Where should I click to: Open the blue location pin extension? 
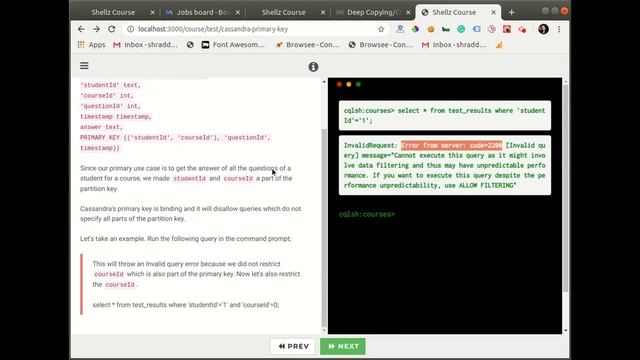click(400, 29)
